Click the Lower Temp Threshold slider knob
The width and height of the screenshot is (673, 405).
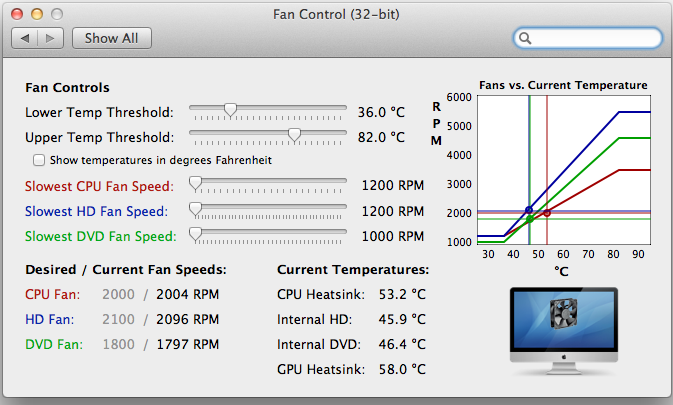coord(230,110)
